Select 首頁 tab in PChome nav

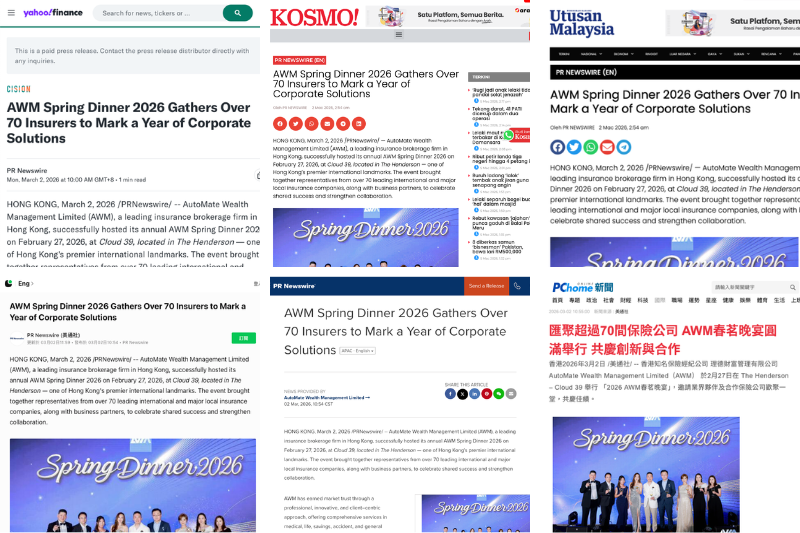click(x=558, y=300)
